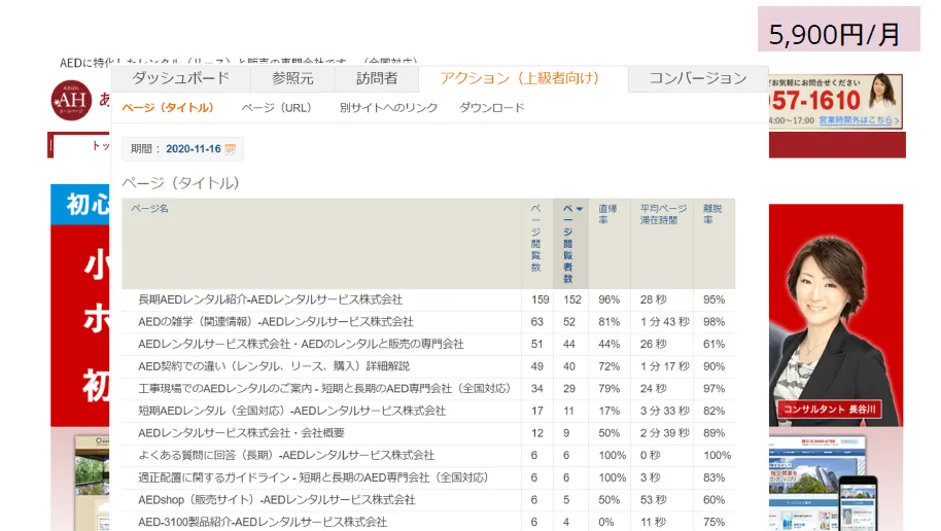Select row 会社概要
This screenshot has width=941, height=531.
point(428,433)
